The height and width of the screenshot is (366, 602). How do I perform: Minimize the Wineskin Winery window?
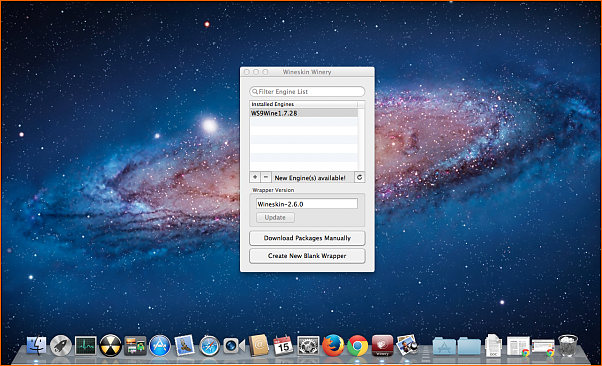tap(256, 72)
